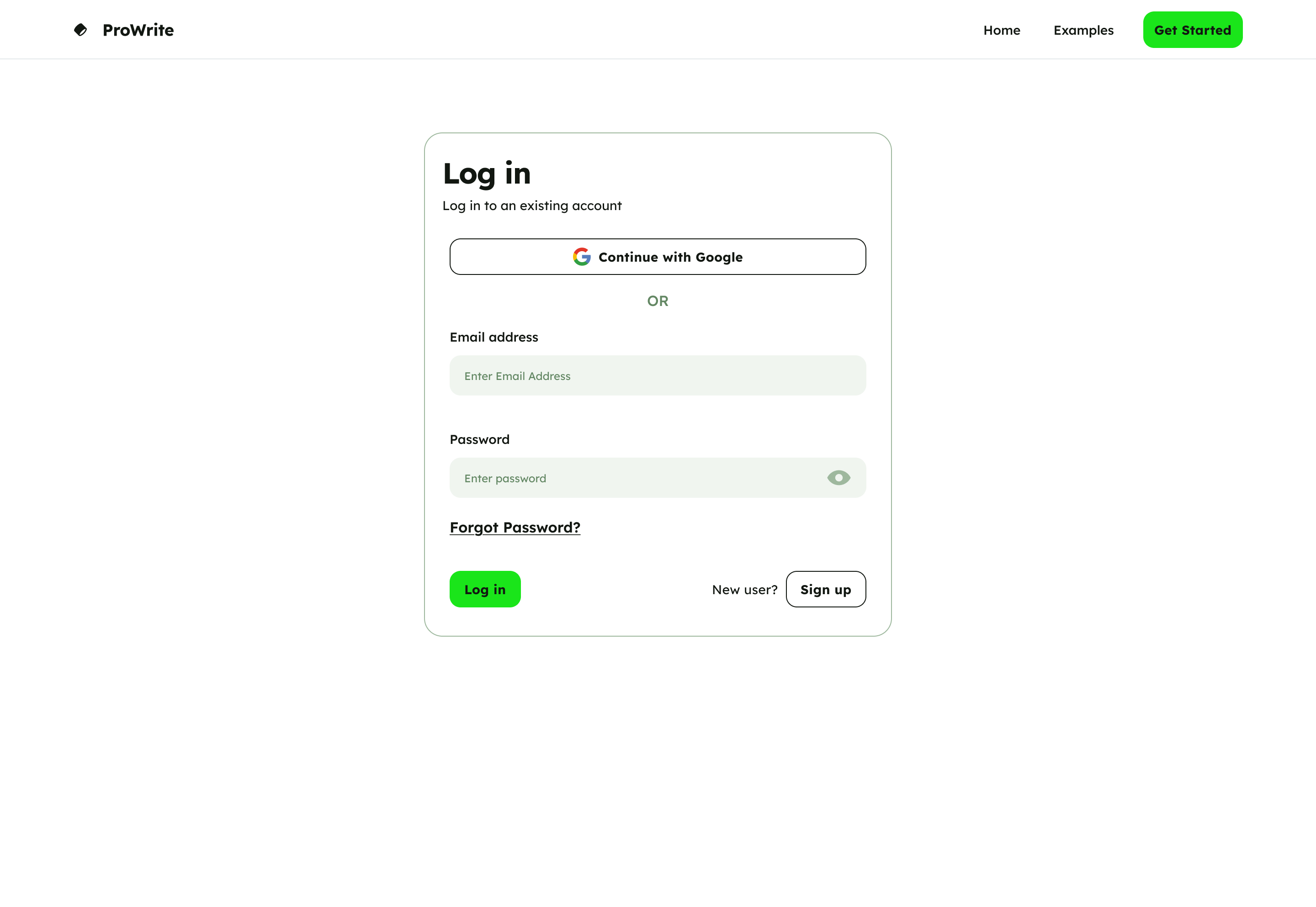Click the Log in heading

tap(487, 174)
